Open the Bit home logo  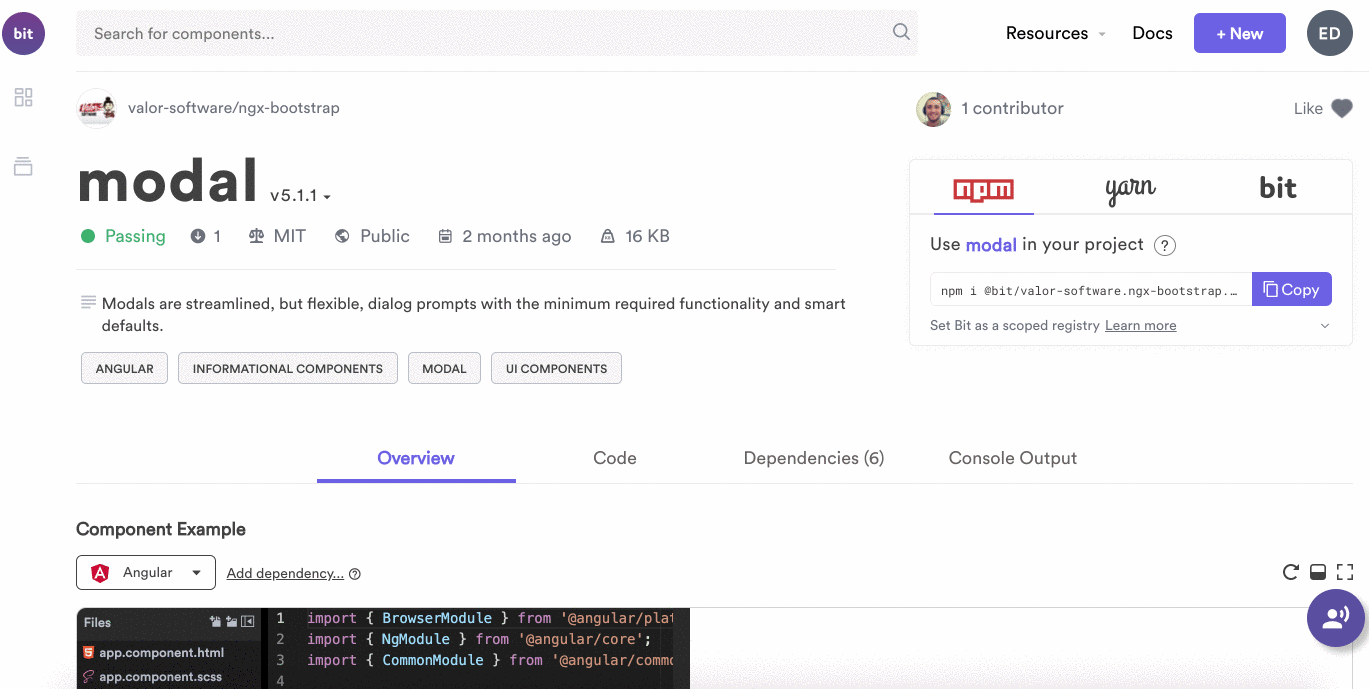coord(23,34)
